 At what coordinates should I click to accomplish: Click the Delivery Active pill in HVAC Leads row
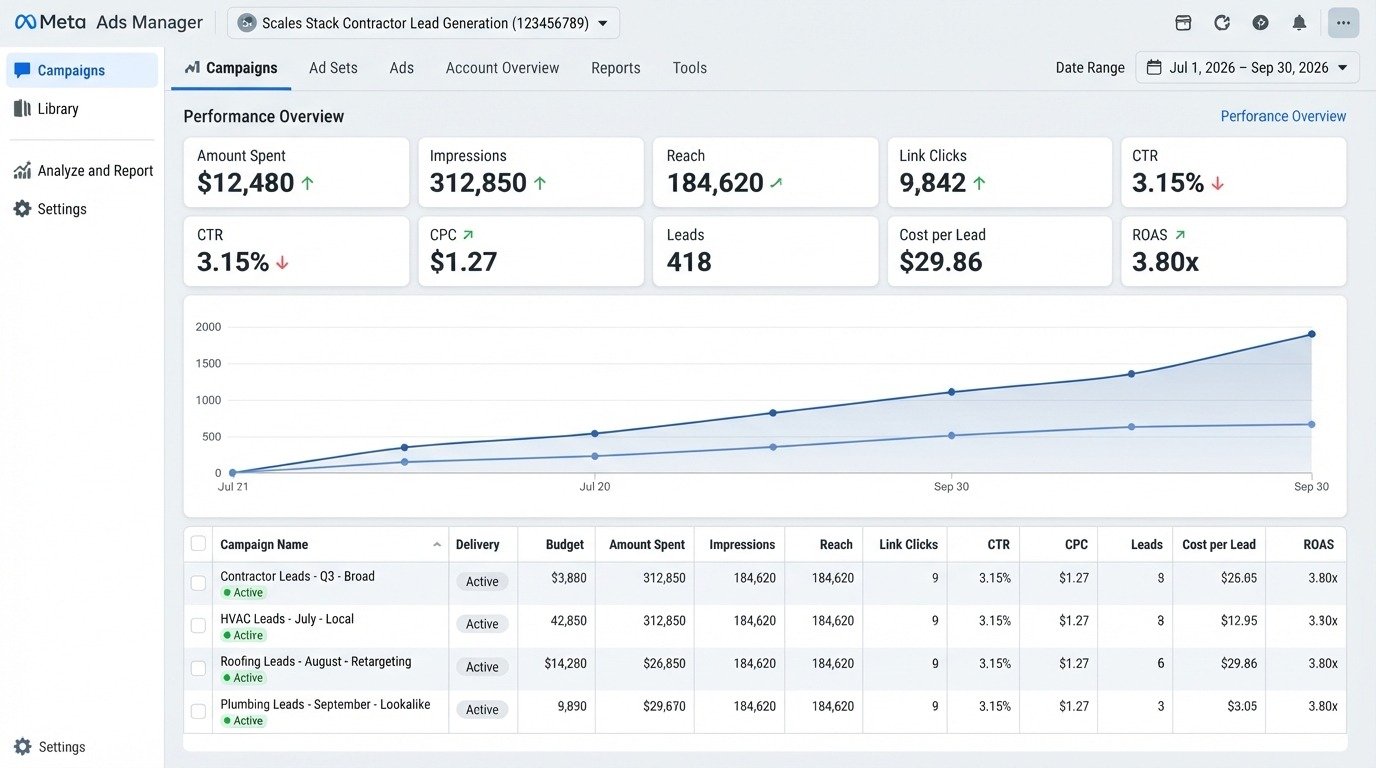[482, 624]
